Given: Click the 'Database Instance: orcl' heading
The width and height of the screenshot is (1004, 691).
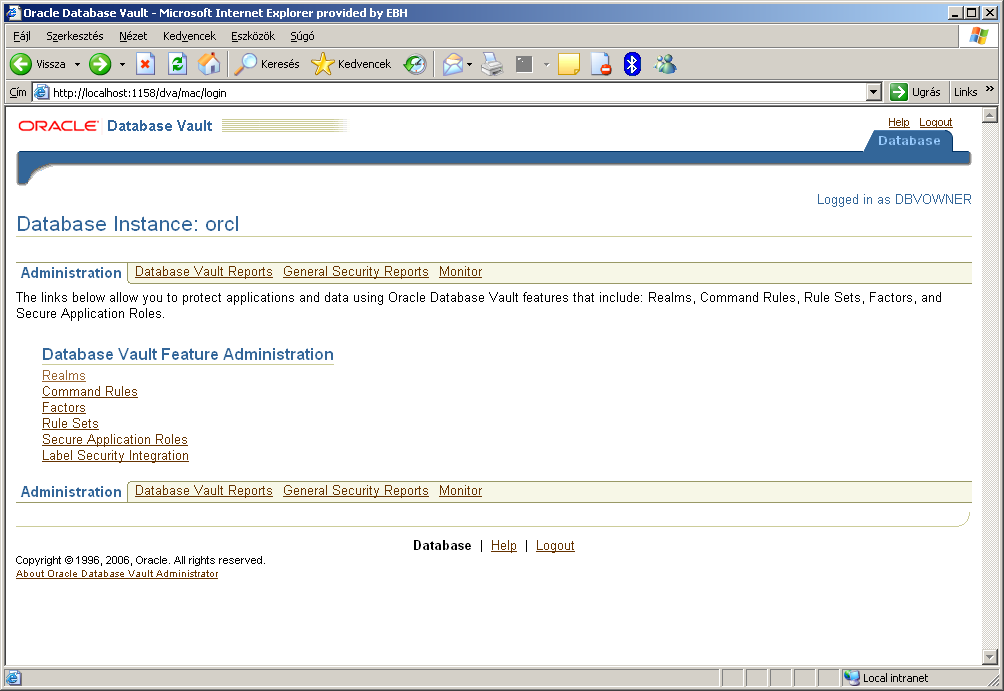Looking at the screenshot, I should pyautogui.click(x=127, y=224).
